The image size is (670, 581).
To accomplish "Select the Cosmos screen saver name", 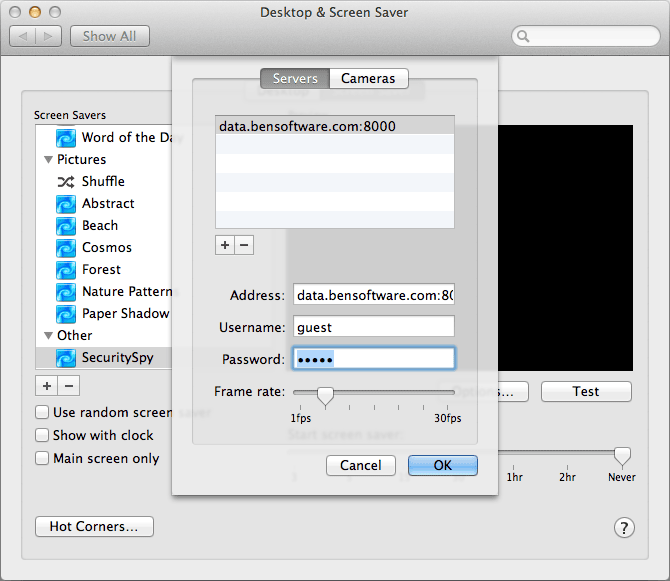I will pos(107,248).
